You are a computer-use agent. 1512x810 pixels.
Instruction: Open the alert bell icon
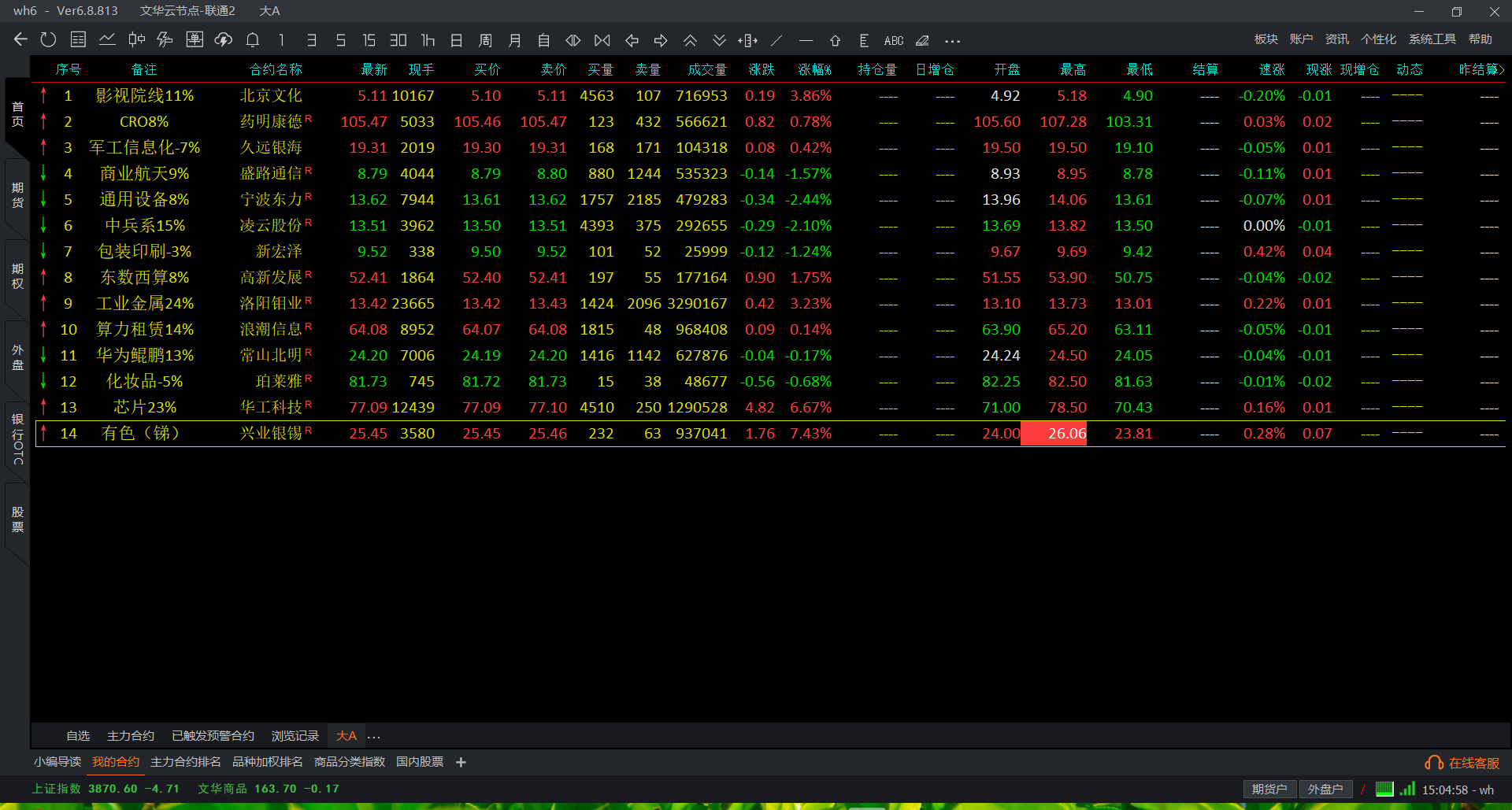(253, 39)
